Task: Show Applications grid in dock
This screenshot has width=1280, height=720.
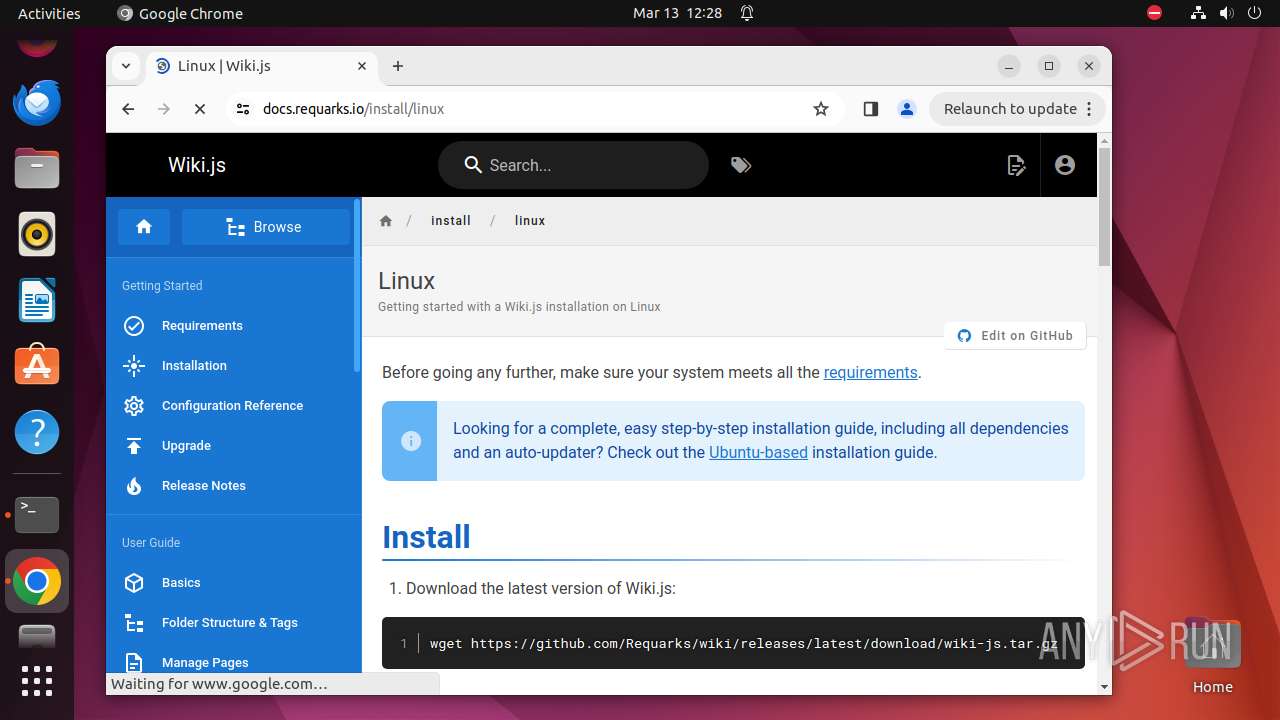Action: tap(37, 680)
